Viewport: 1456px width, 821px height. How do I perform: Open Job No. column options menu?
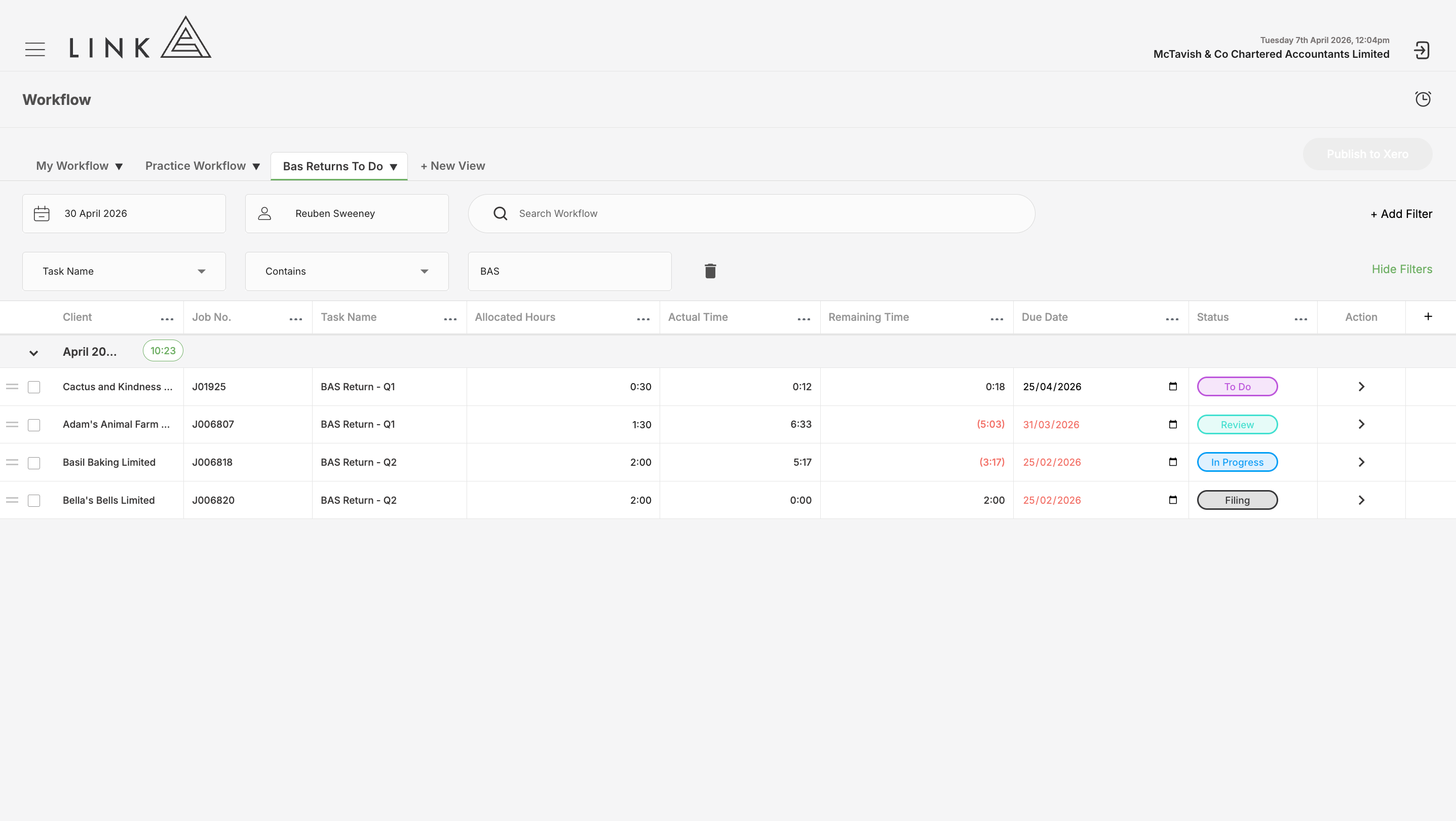tap(296, 319)
